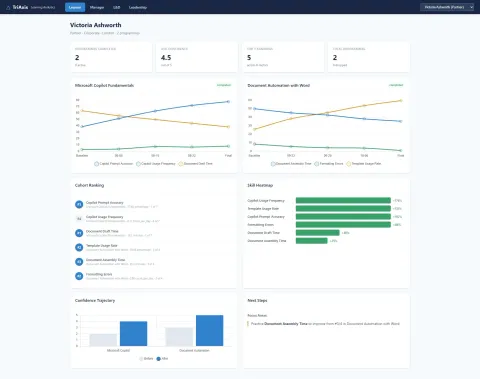The width and height of the screenshot is (480, 379).
Task: Click rank badge for Document Assembly Time ranking
Action: pos(79,262)
